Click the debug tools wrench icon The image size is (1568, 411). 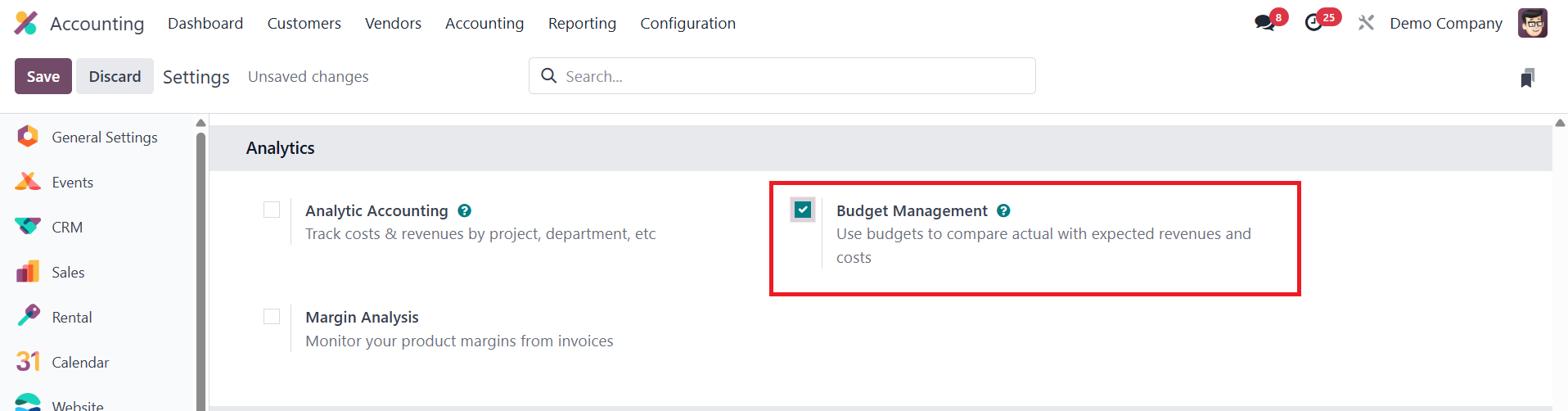coord(1366,23)
